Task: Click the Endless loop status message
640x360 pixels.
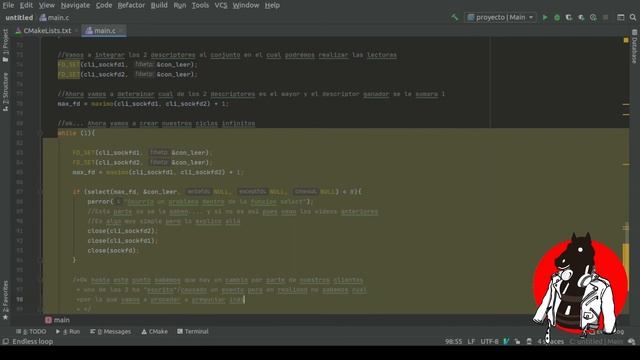Action: (x=33, y=341)
